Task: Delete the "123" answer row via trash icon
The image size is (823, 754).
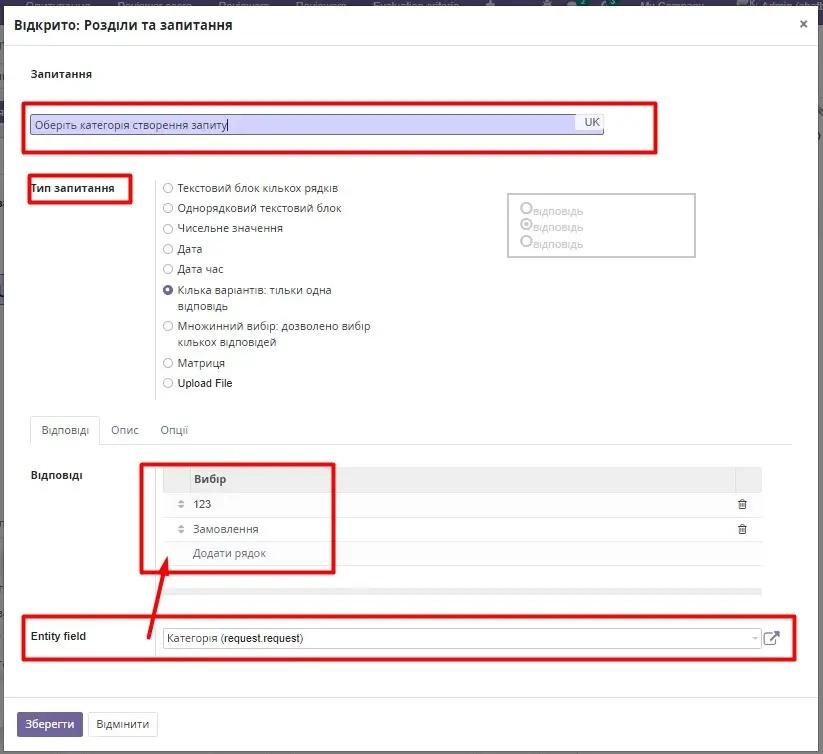Action: click(741, 504)
